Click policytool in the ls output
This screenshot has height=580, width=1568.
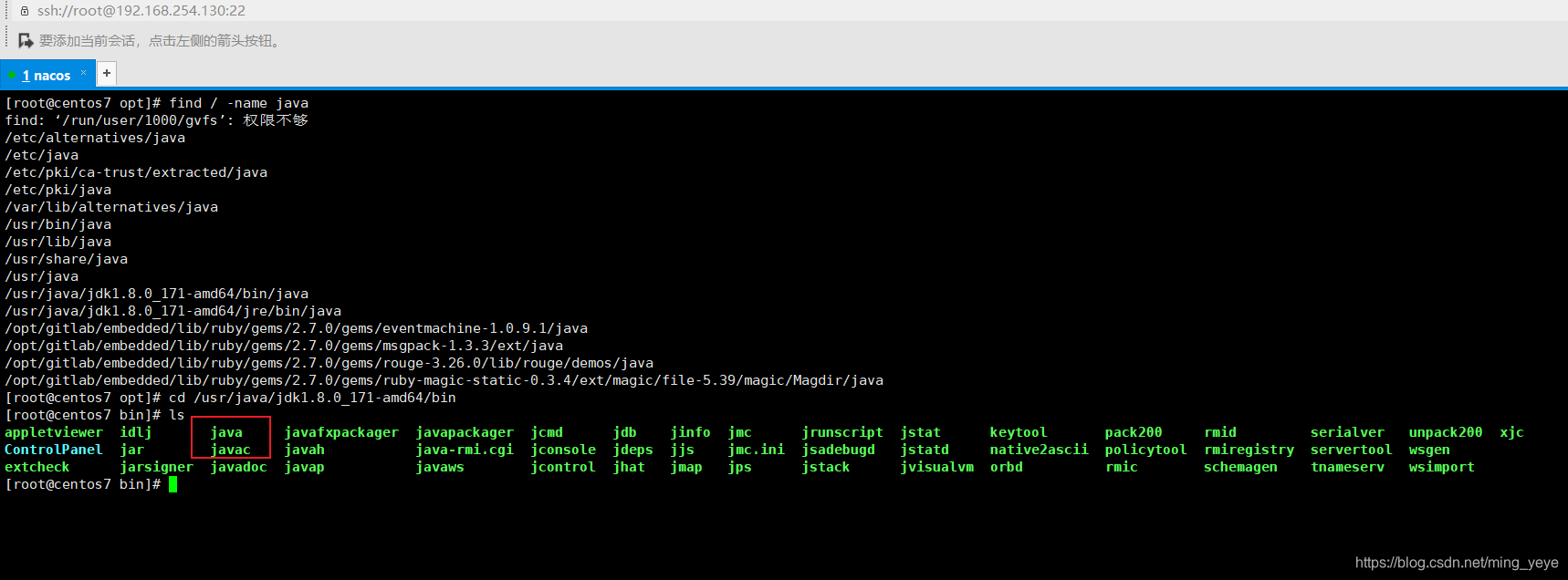point(1146,450)
